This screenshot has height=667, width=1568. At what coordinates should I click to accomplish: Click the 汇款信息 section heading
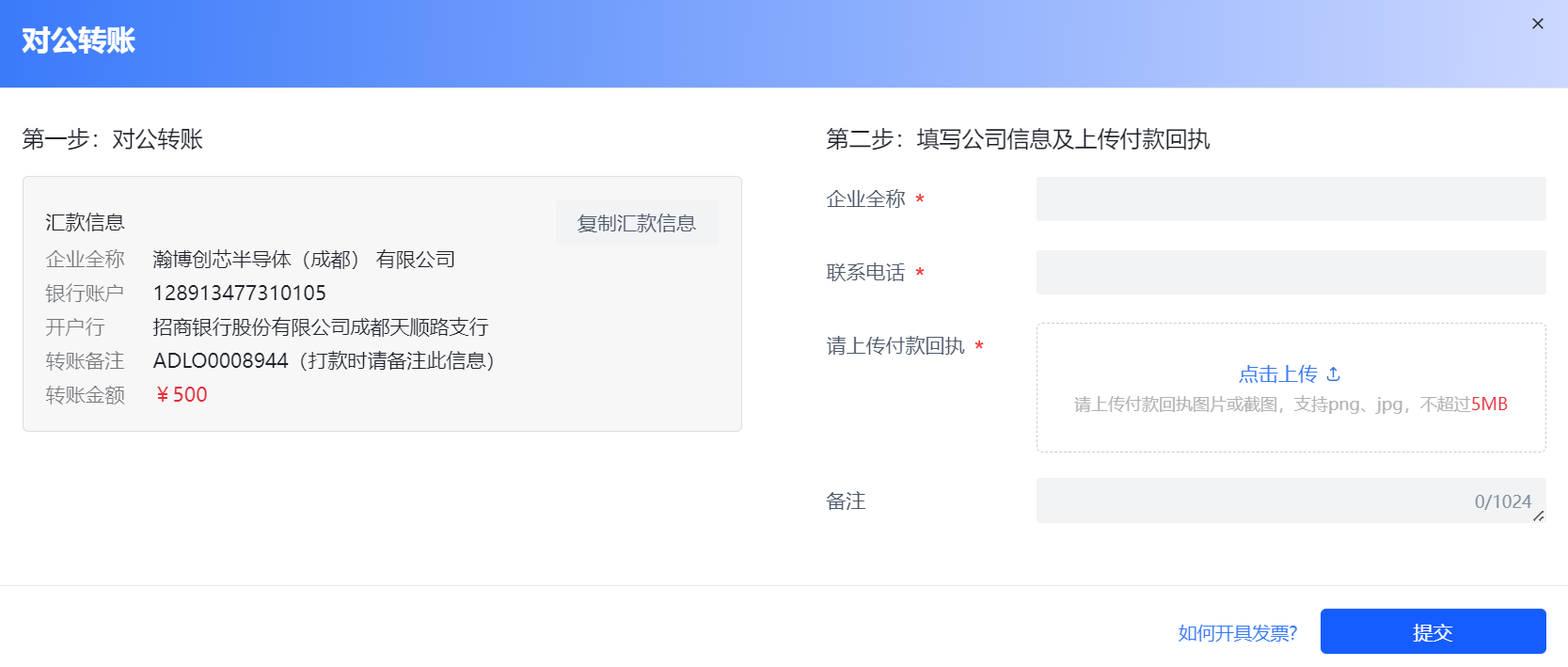click(86, 223)
